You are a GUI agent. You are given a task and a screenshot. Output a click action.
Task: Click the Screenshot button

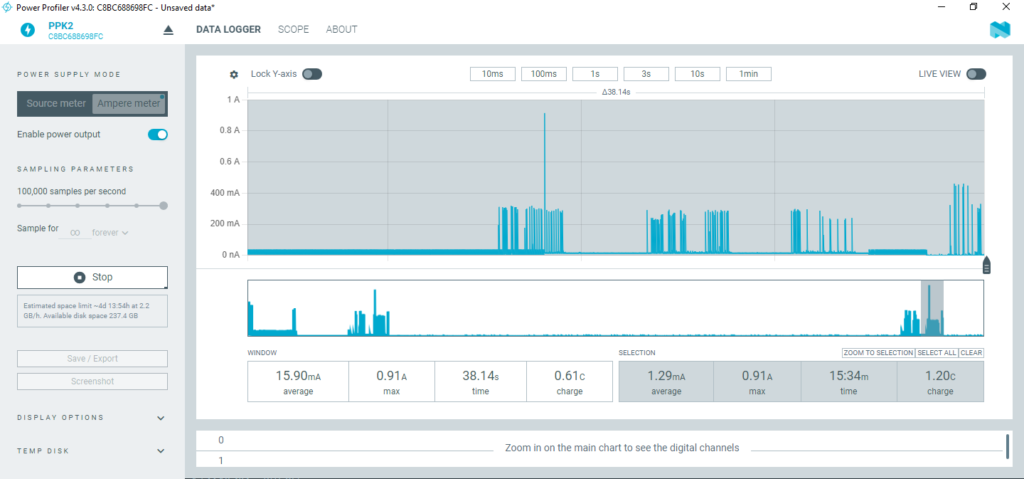(92, 381)
